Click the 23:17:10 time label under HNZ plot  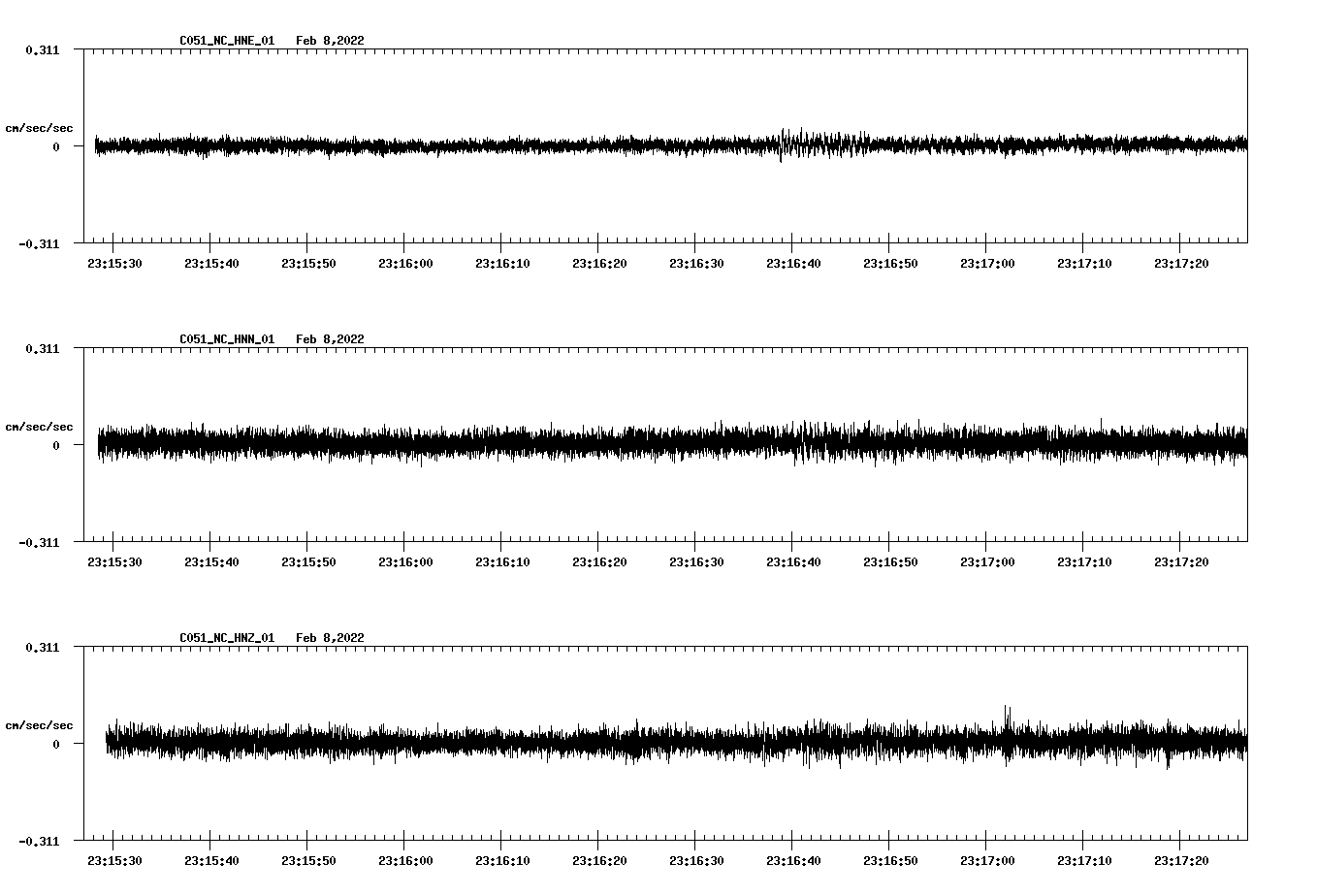tap(1084, 861)
